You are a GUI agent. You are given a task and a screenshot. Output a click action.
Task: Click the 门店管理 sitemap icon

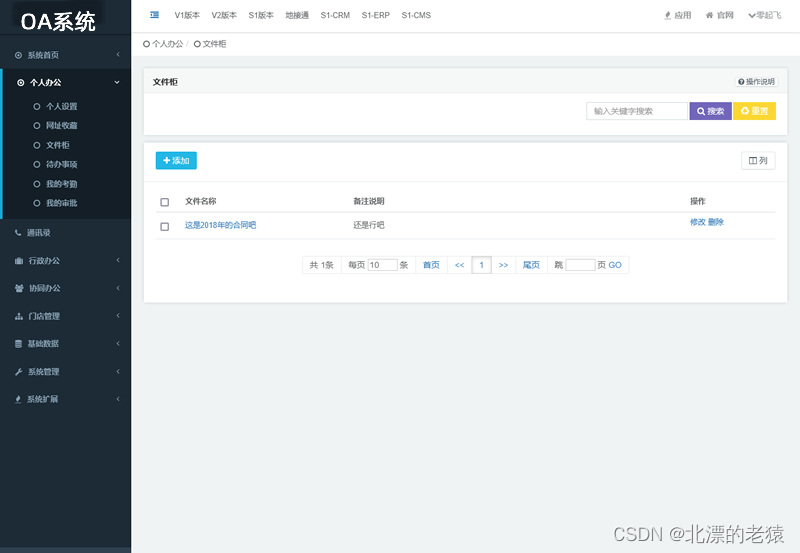[x=19, y=316]
